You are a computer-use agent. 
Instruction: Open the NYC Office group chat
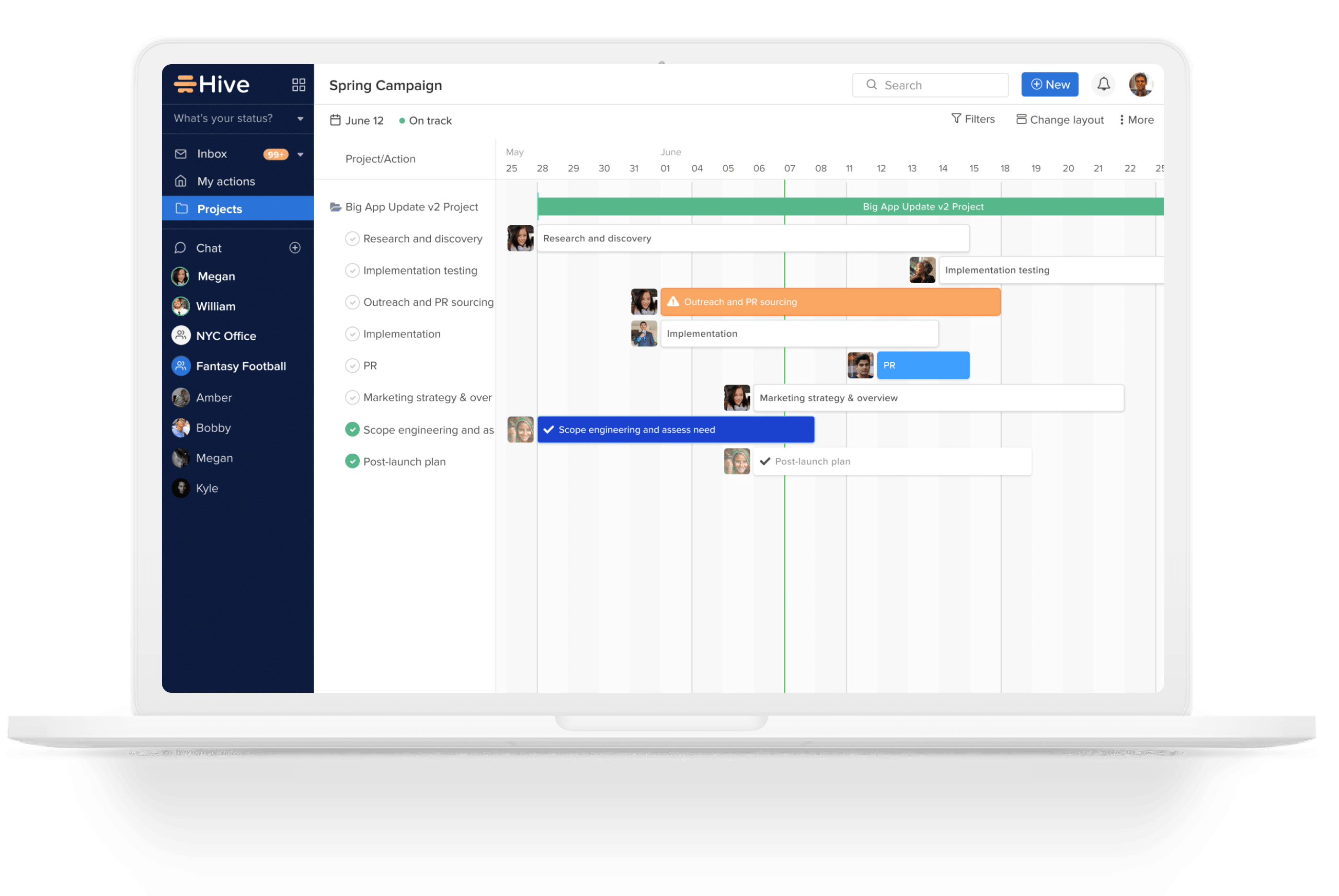[226, 335]
